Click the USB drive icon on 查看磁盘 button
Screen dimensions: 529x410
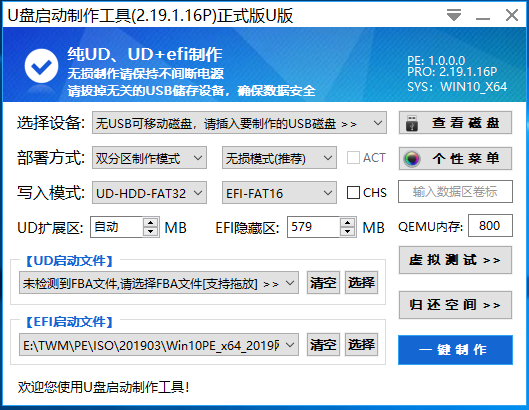click(x=412, y=123)
